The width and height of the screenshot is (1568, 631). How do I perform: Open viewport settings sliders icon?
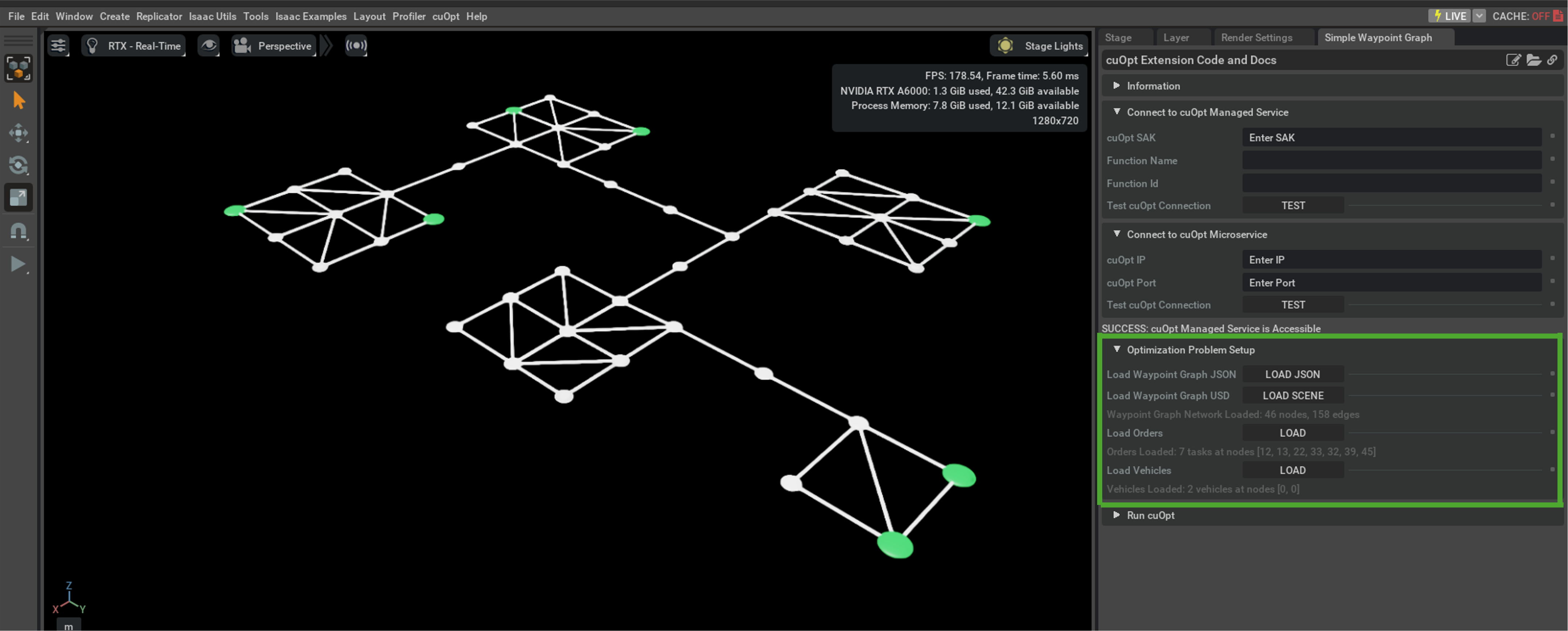click(x=58, y=46)
